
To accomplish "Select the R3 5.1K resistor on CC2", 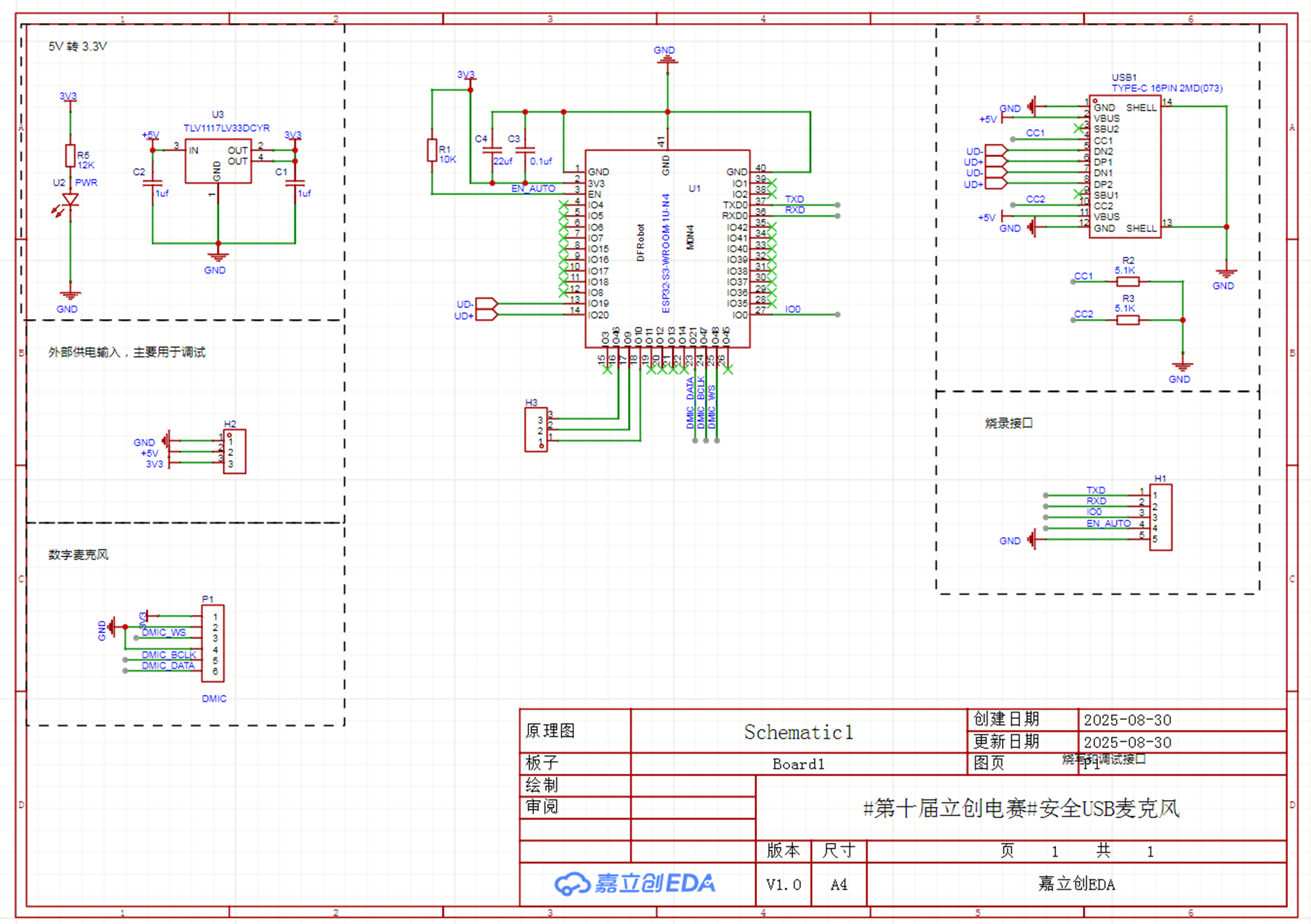I will coord(1128,320).
